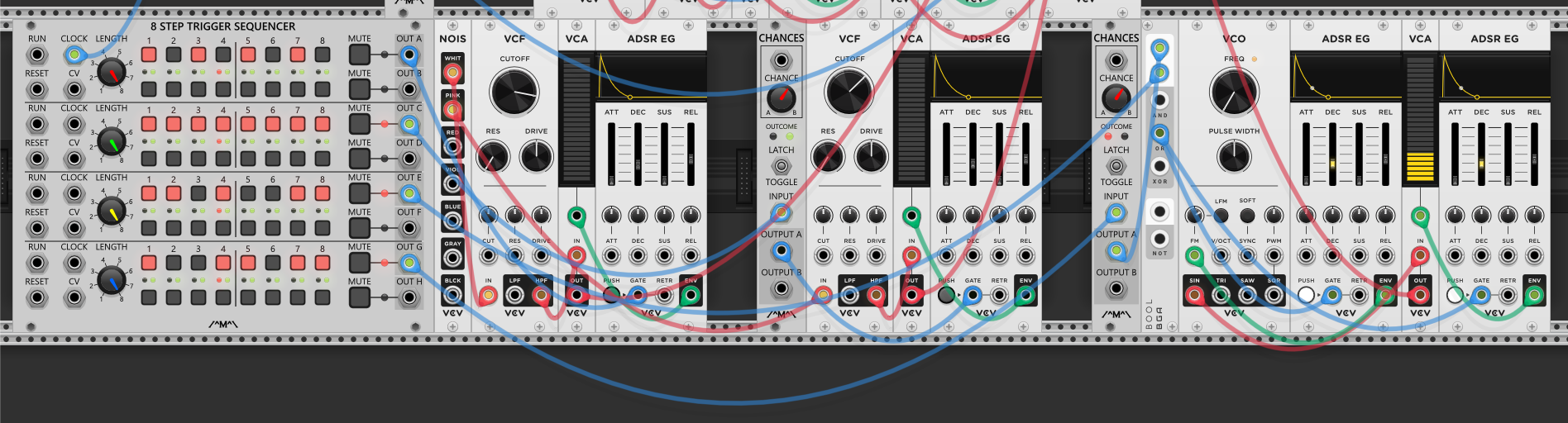The image size is (1568, 423).
Task: Click the VCO SAW output jack
Action: coord(1247,295)
